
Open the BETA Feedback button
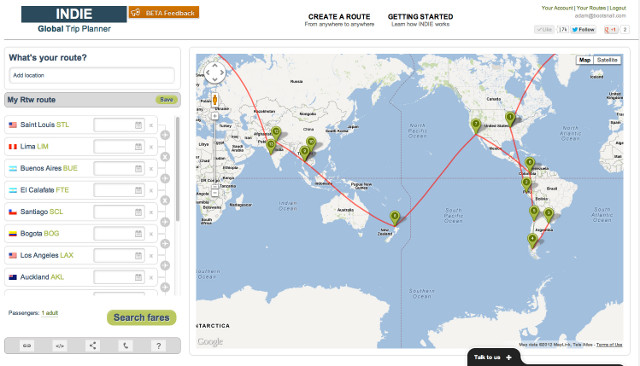coord(164,13)
